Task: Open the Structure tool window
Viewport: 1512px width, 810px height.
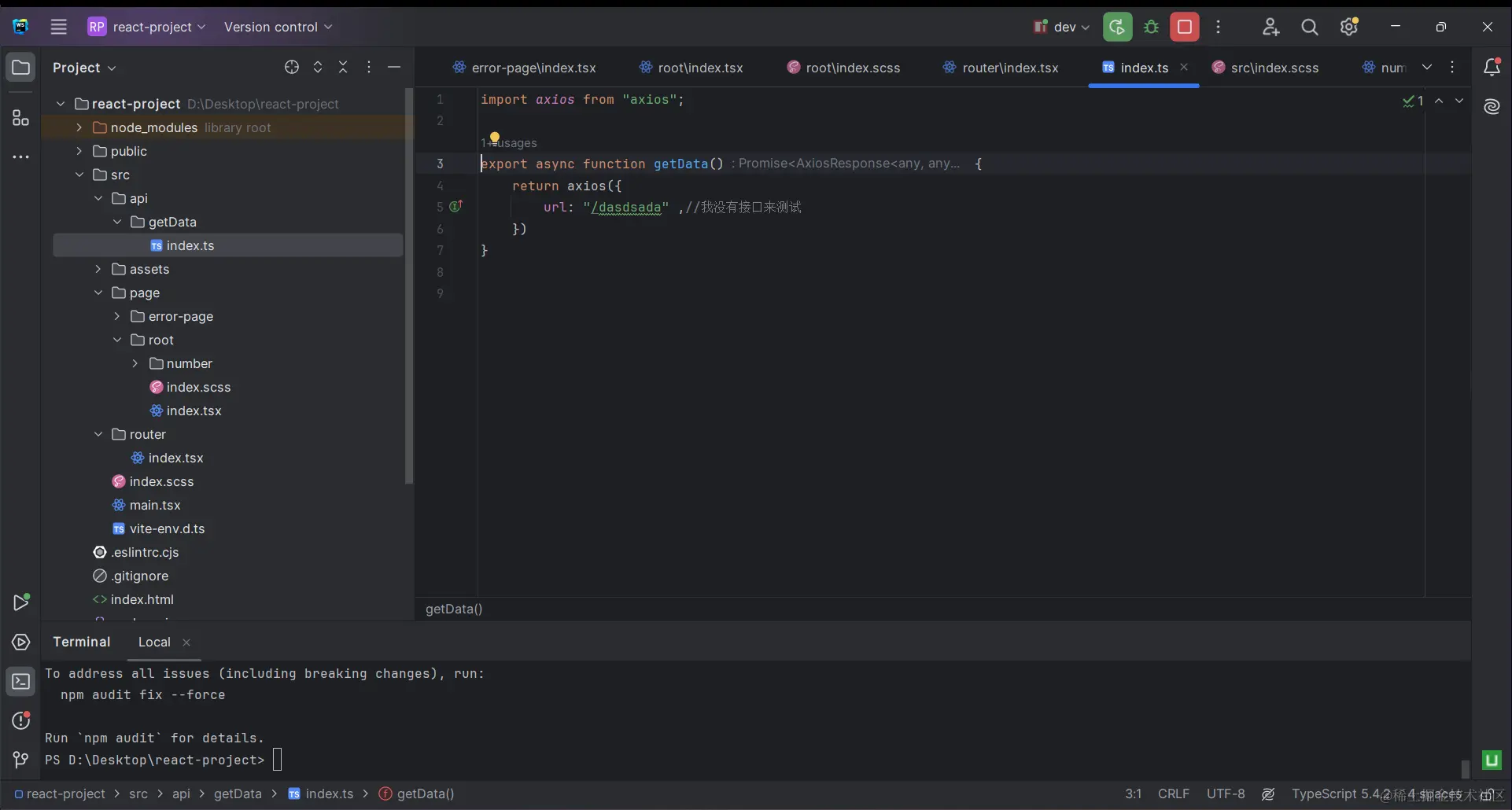Action: tap(21, 118)
